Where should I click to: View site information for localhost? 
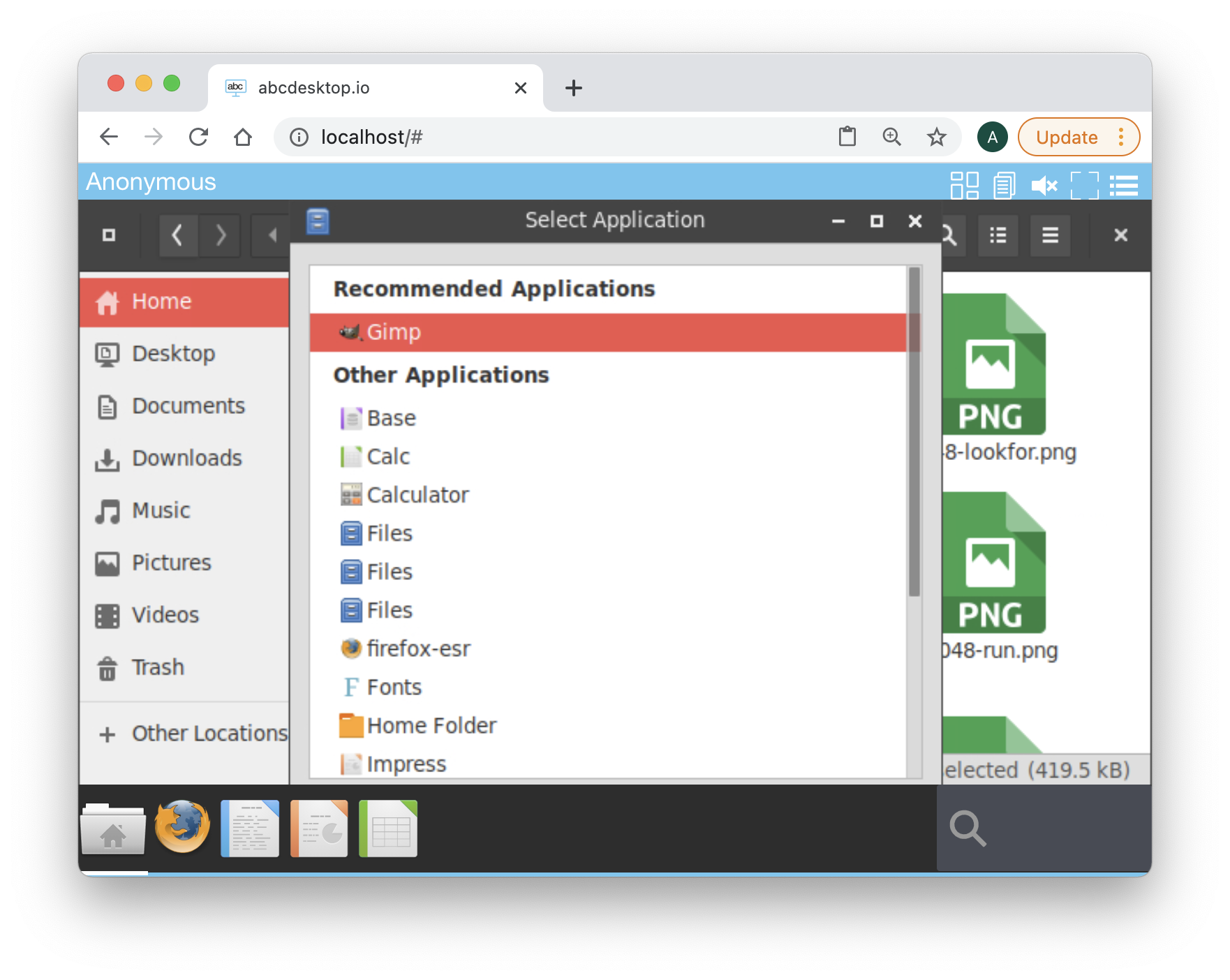[299, 137]
